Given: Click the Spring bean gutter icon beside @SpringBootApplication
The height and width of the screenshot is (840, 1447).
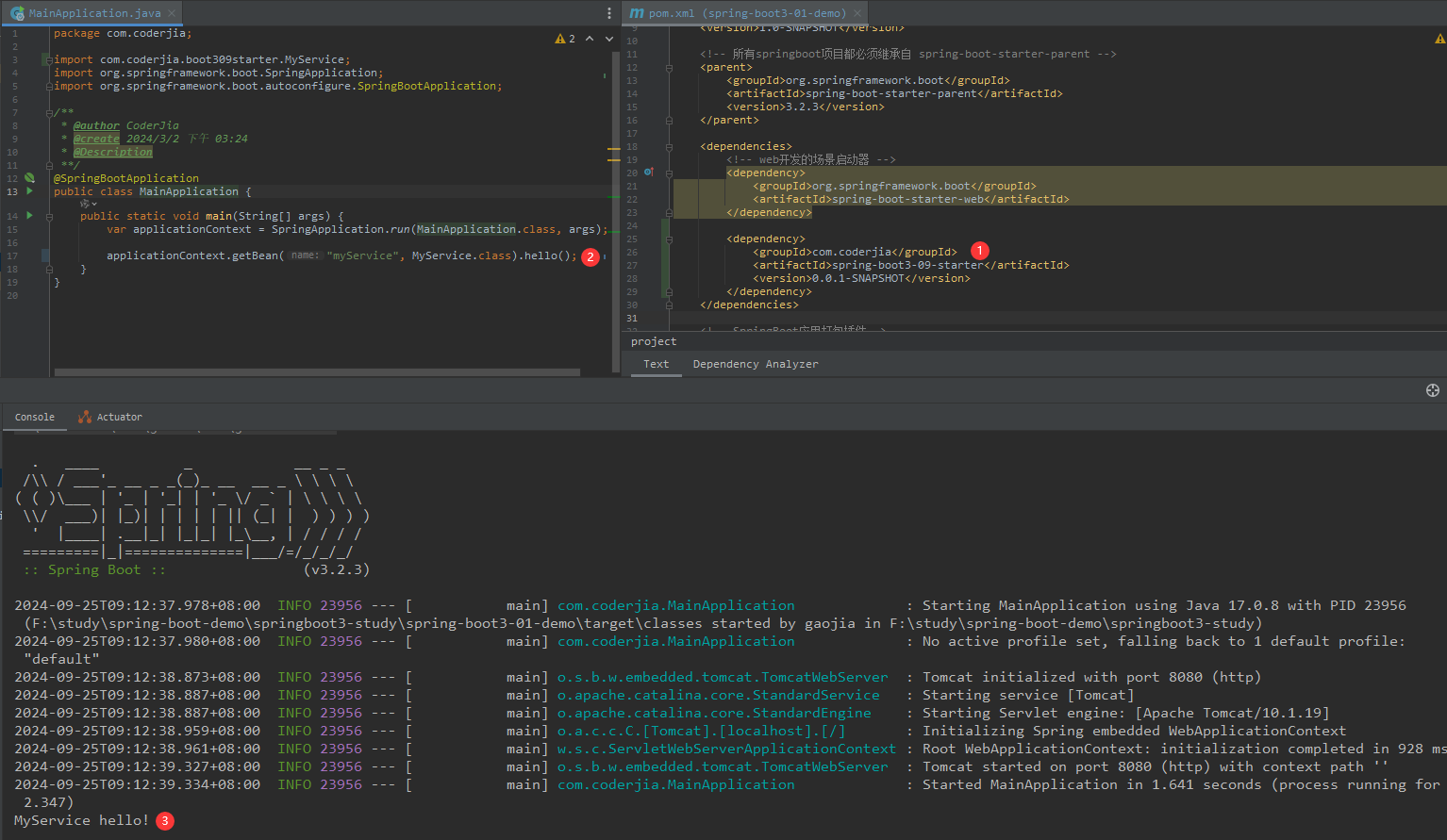Looking at the screenshot, I should point(29,177).
